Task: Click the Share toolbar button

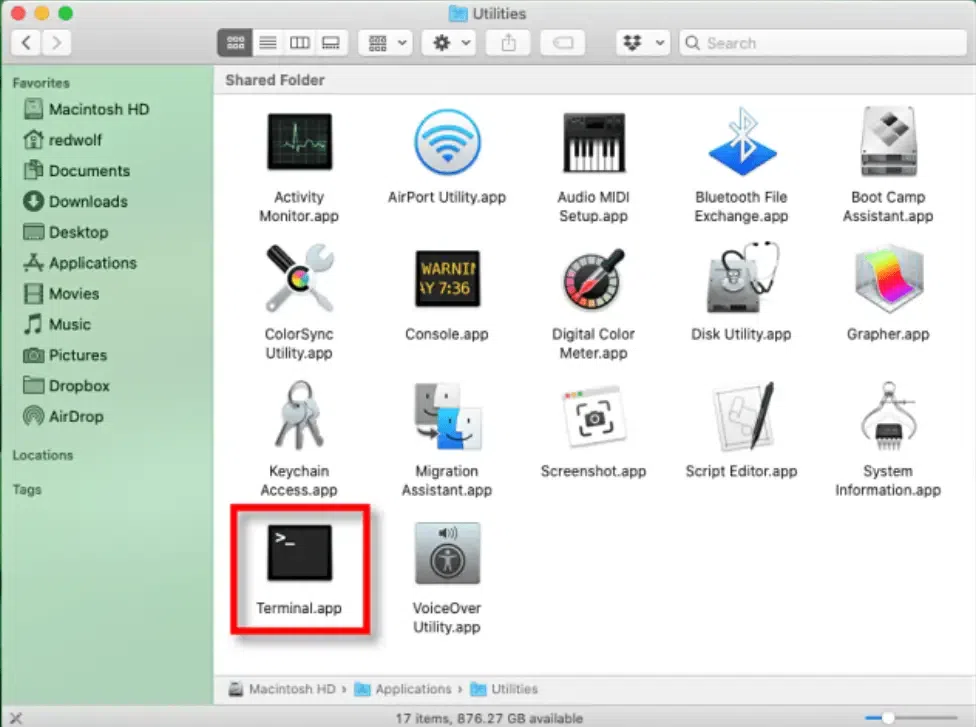Action: (x=509, y=43)
